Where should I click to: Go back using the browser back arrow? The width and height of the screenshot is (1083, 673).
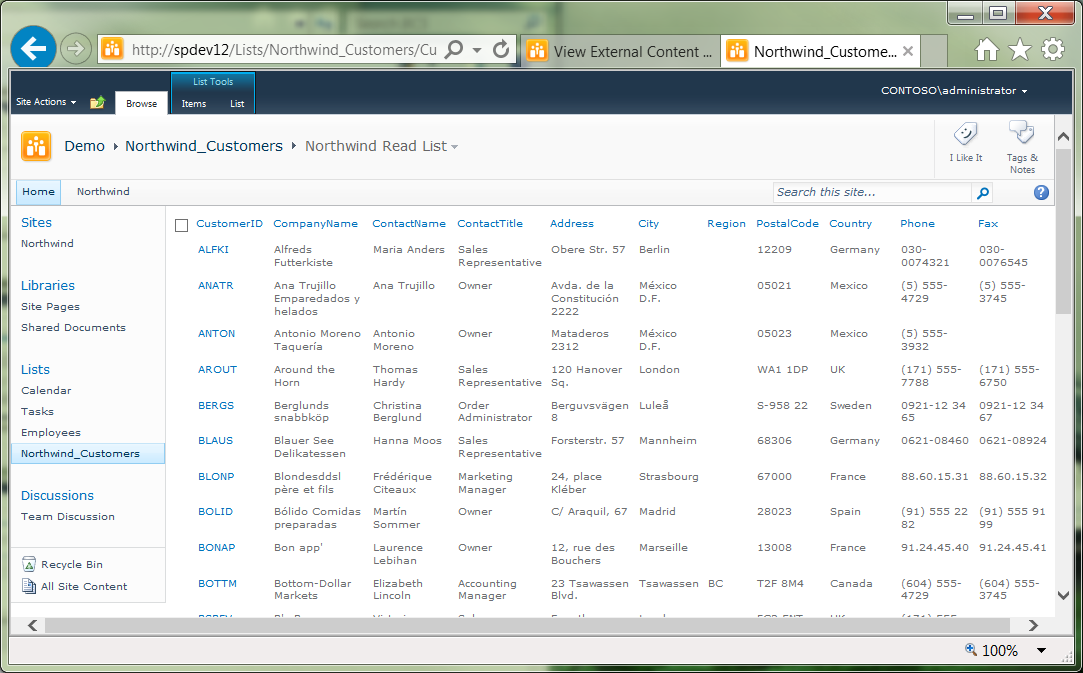click(33, 48)
